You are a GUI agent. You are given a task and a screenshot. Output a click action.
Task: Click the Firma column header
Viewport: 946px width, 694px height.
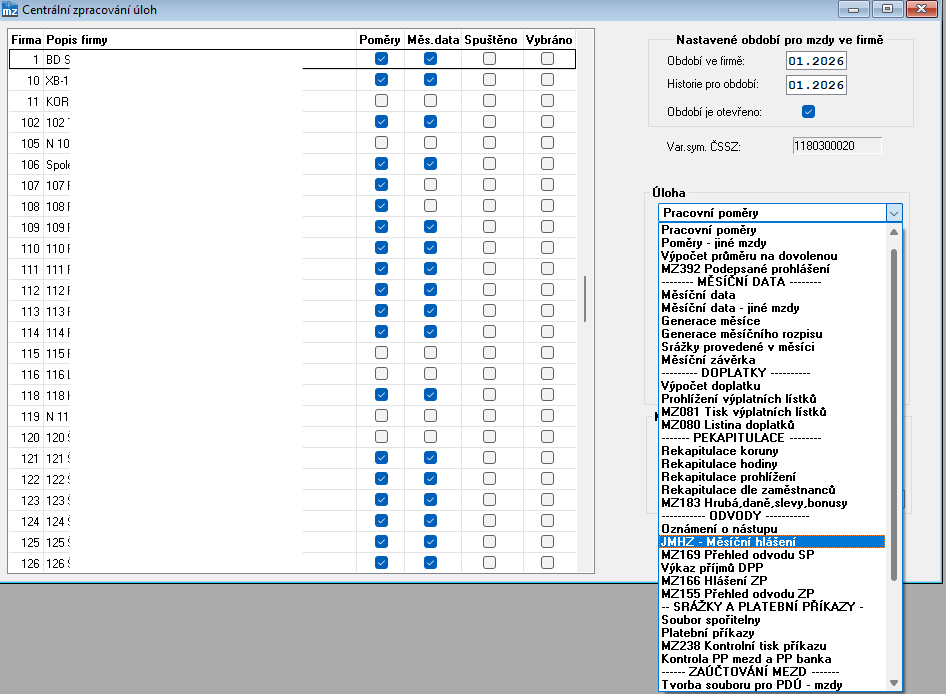tap(26, 40)
